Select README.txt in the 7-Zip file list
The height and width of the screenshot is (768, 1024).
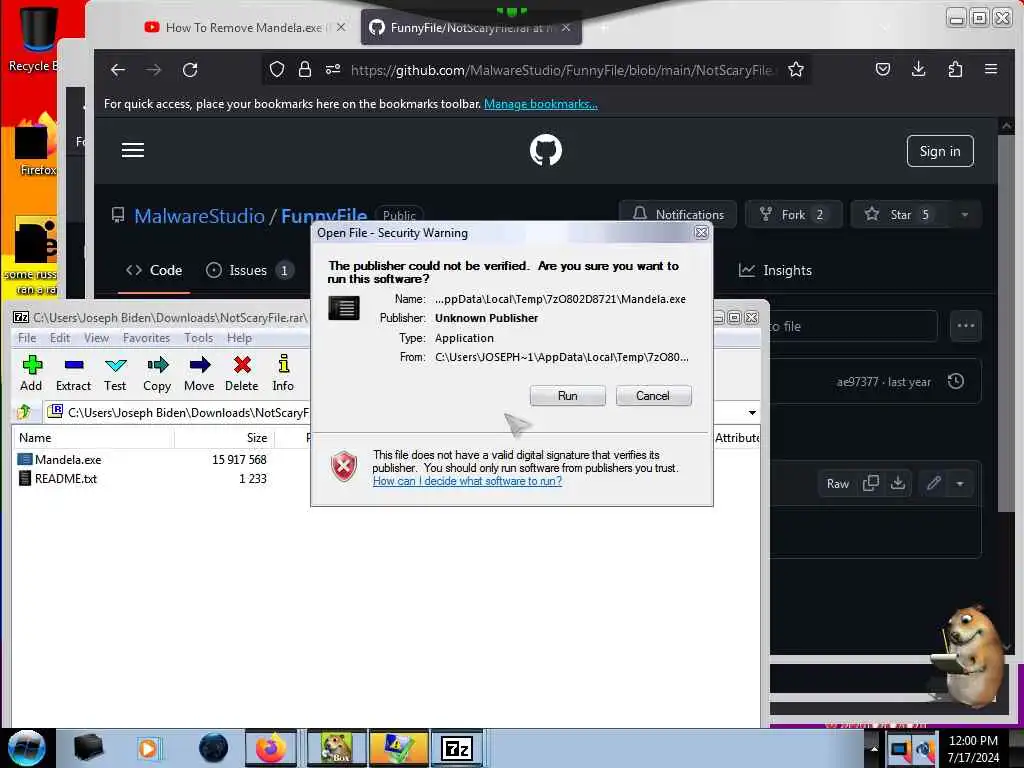(65, 479)
